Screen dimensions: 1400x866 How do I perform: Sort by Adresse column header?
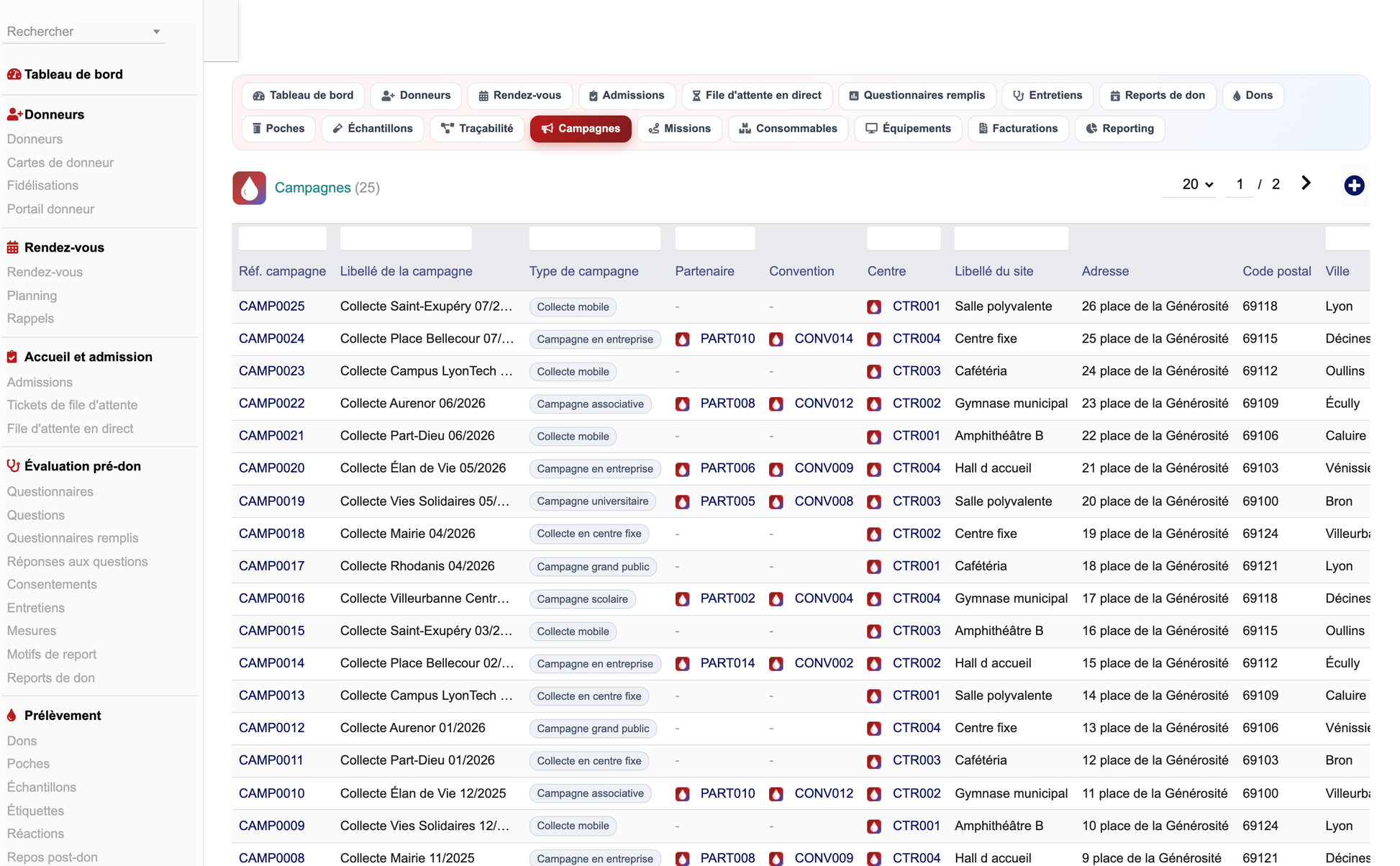[x=1105, y=271]
